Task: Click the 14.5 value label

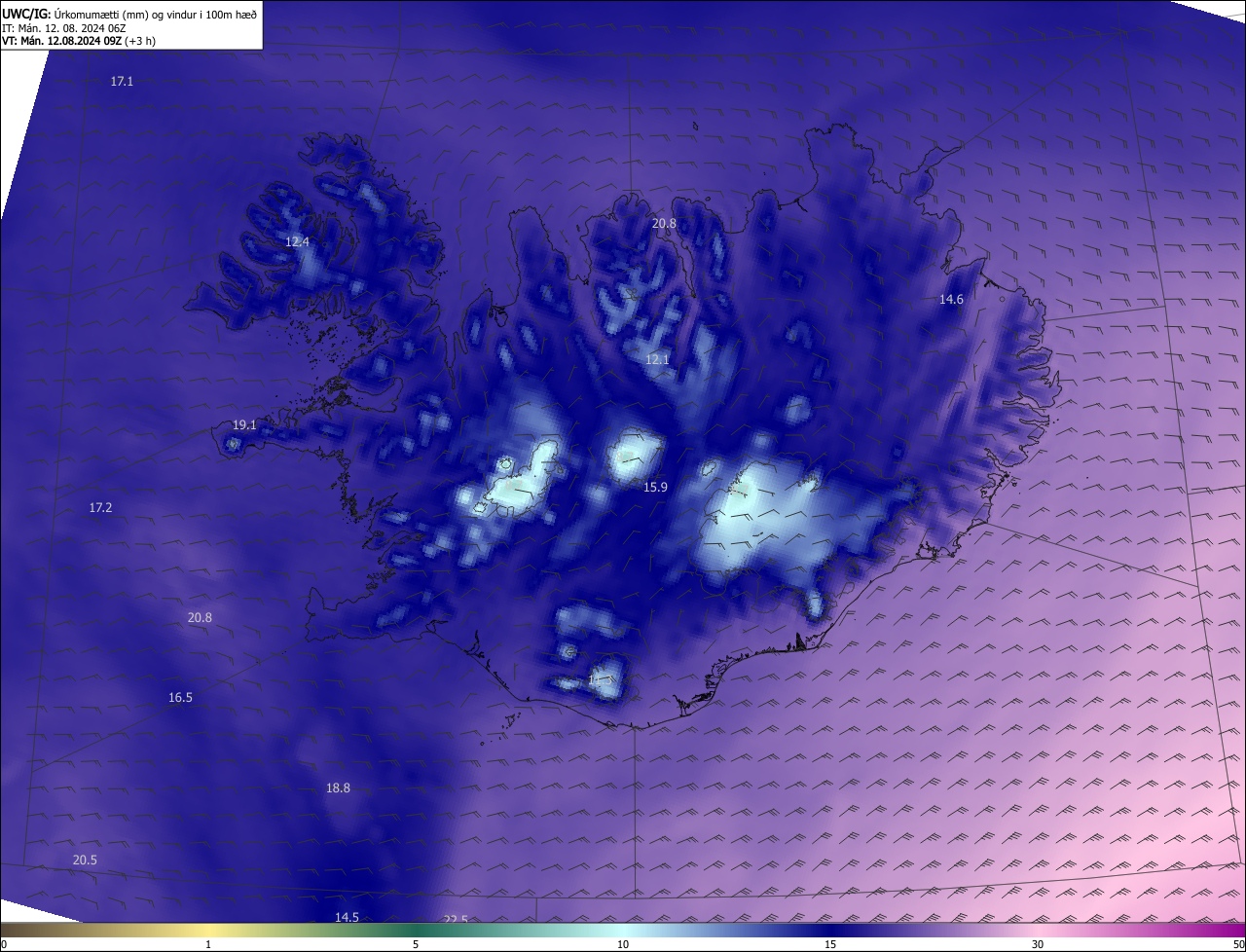Action: pyautogui.click(x=347, y=917)
